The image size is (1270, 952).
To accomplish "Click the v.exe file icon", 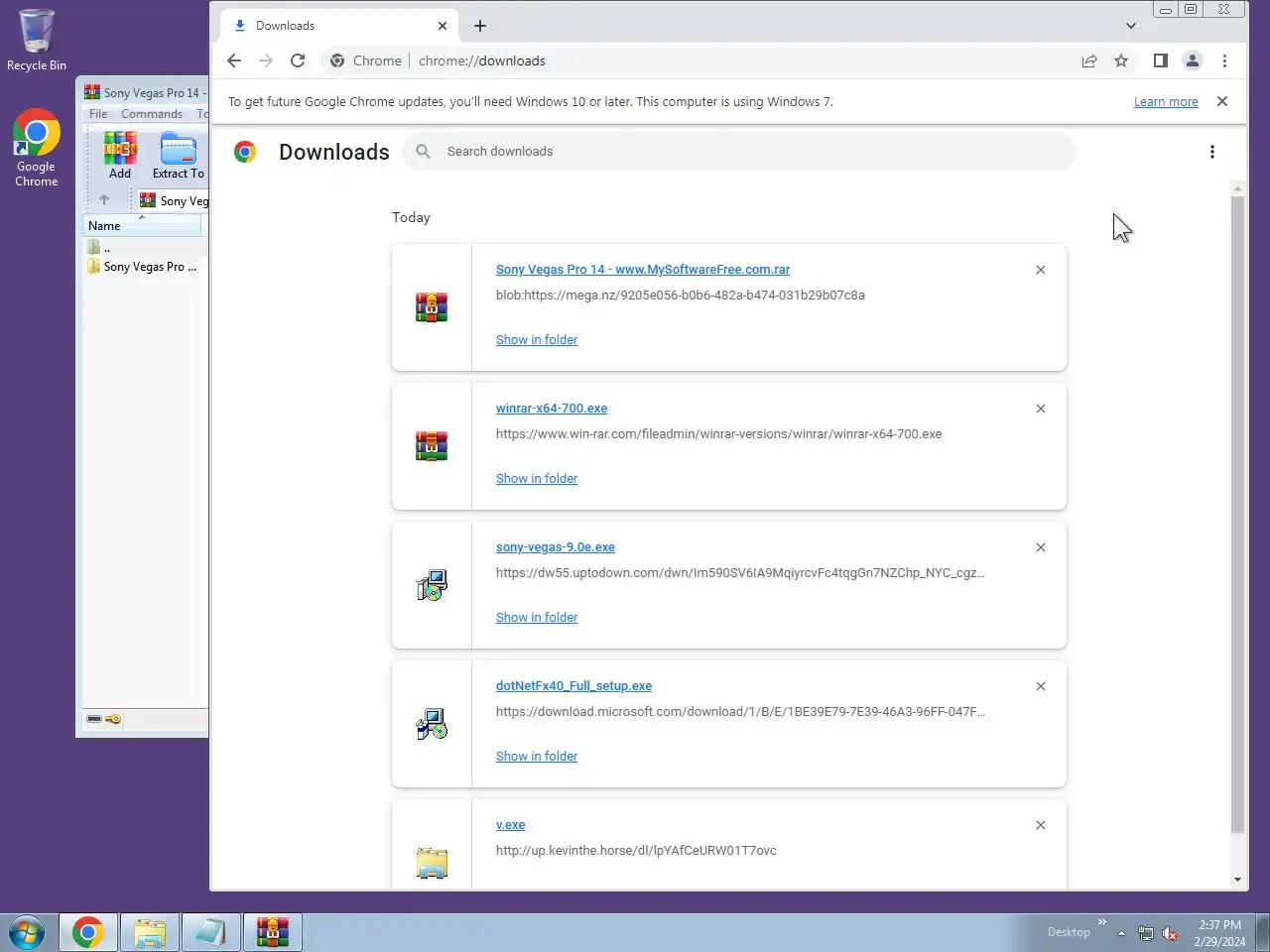I will (x=432, y=863).
